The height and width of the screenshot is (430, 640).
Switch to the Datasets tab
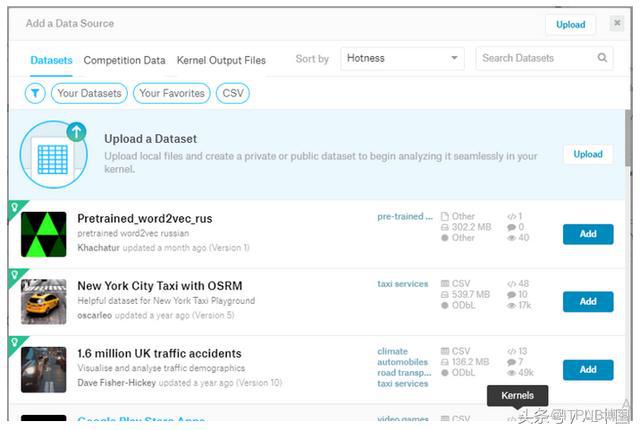(51, 60)
